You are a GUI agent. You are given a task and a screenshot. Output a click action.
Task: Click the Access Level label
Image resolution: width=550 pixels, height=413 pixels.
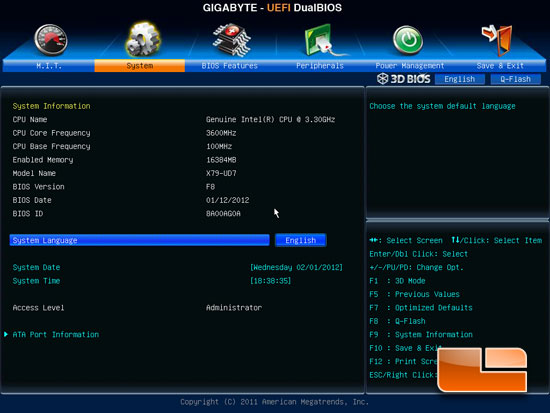pyautogui.click(x=38, y=308)
